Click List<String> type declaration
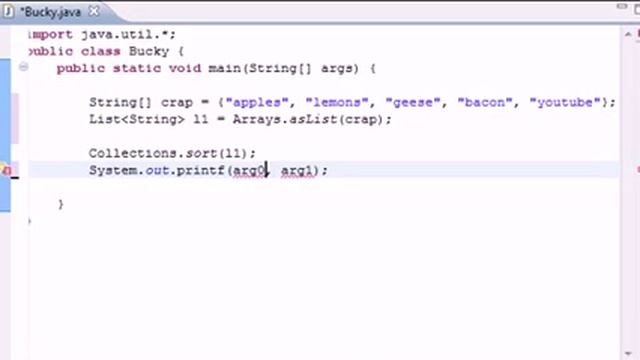The width and height of the screenshot is (640, 360). pyautogui.click(x=137, y=120)
